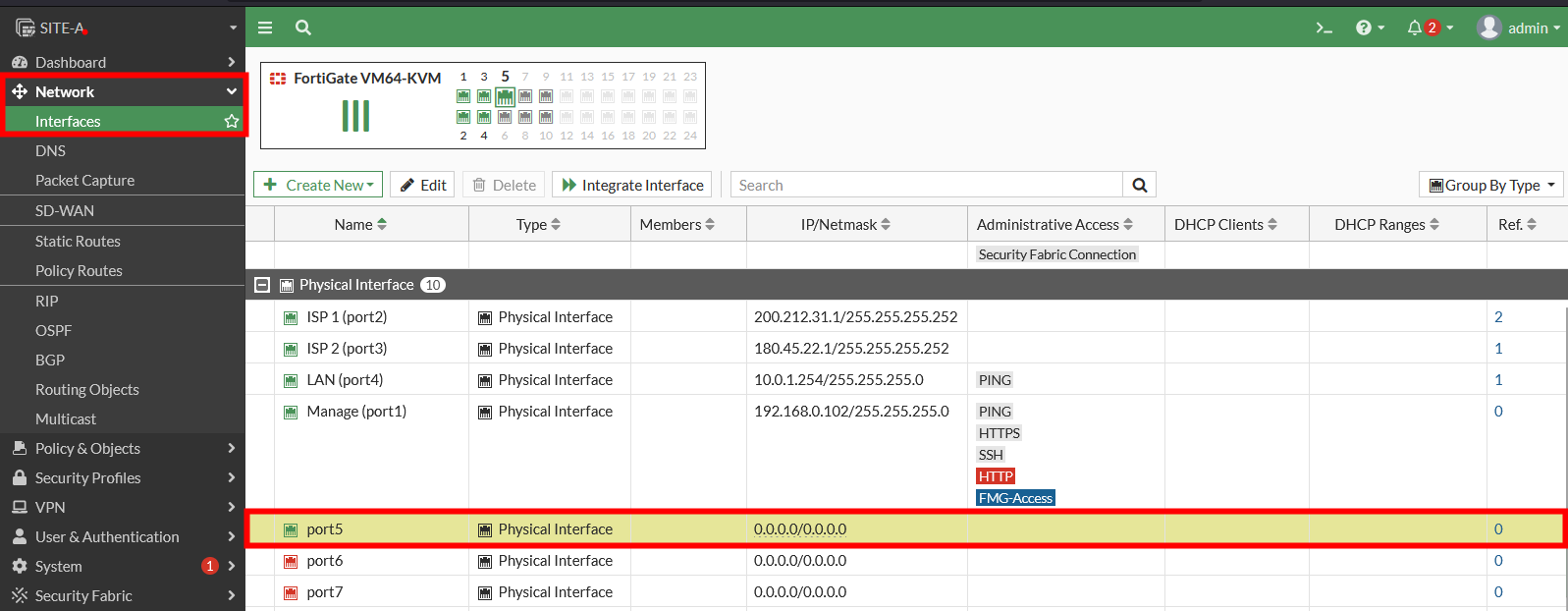Screen dimensions: 1568x611
Task: Open the help question mark menu
Action: [x=1369, y=28]
